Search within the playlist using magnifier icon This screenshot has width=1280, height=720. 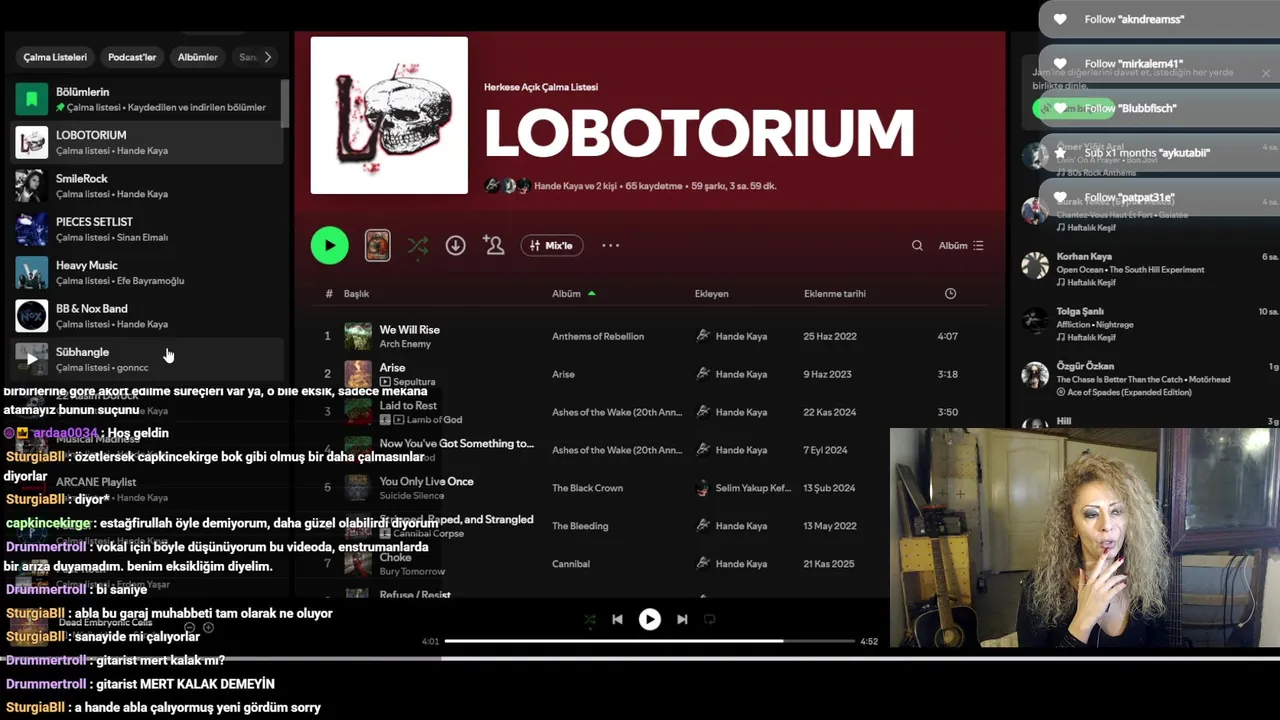(x=917, y=245)
